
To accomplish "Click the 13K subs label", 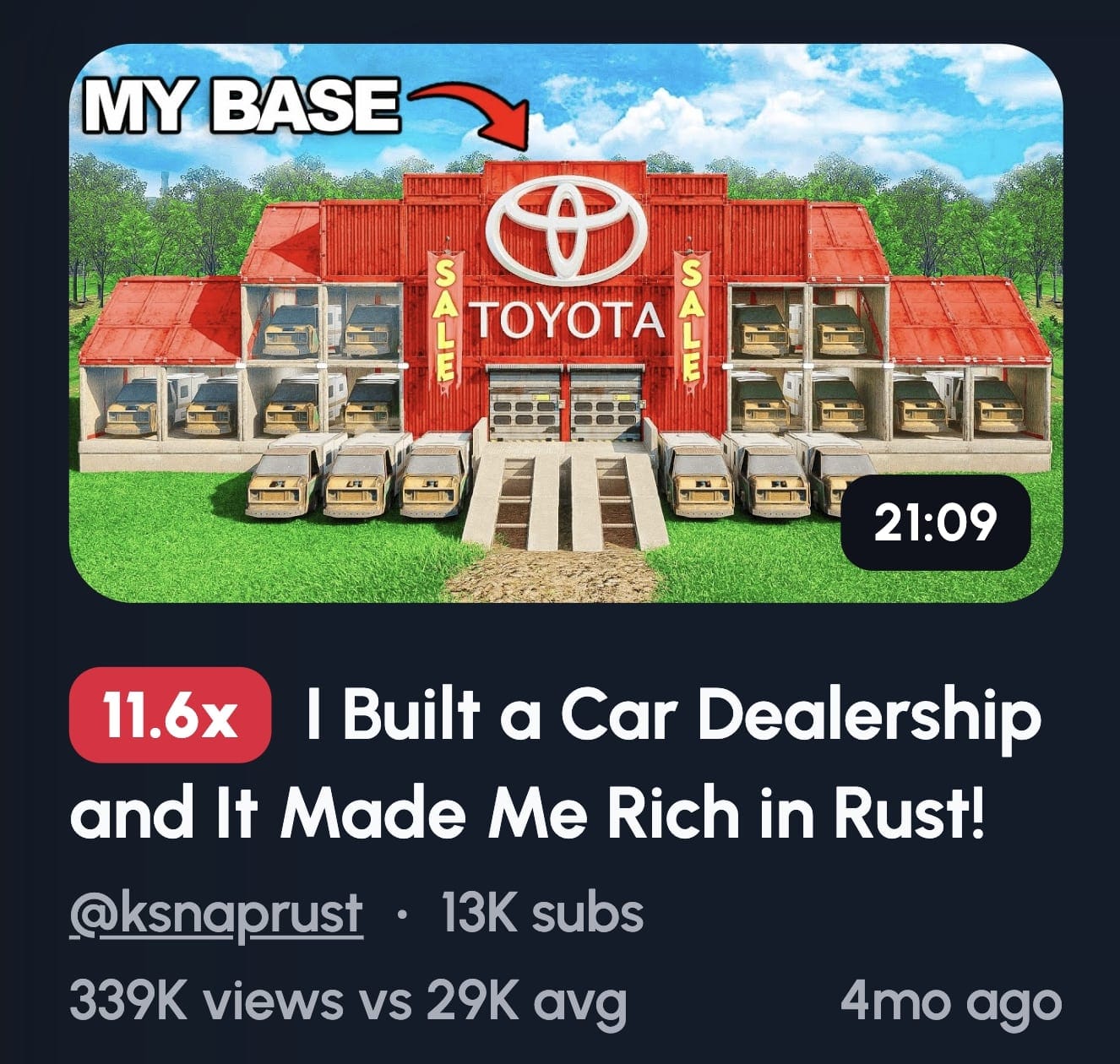I will tap(542, 913).
